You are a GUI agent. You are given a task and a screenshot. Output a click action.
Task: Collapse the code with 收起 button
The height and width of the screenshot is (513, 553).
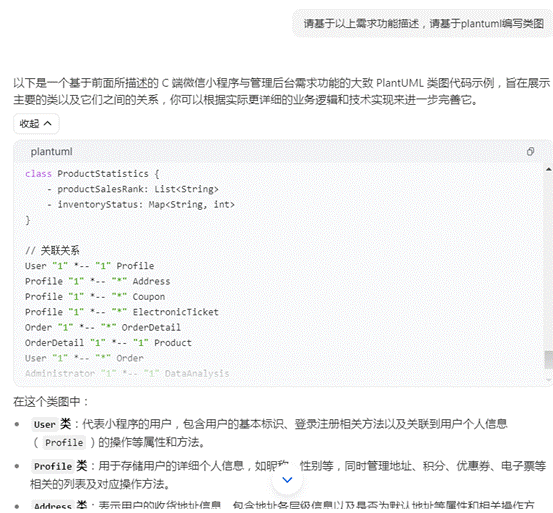(x=36, y=124)
